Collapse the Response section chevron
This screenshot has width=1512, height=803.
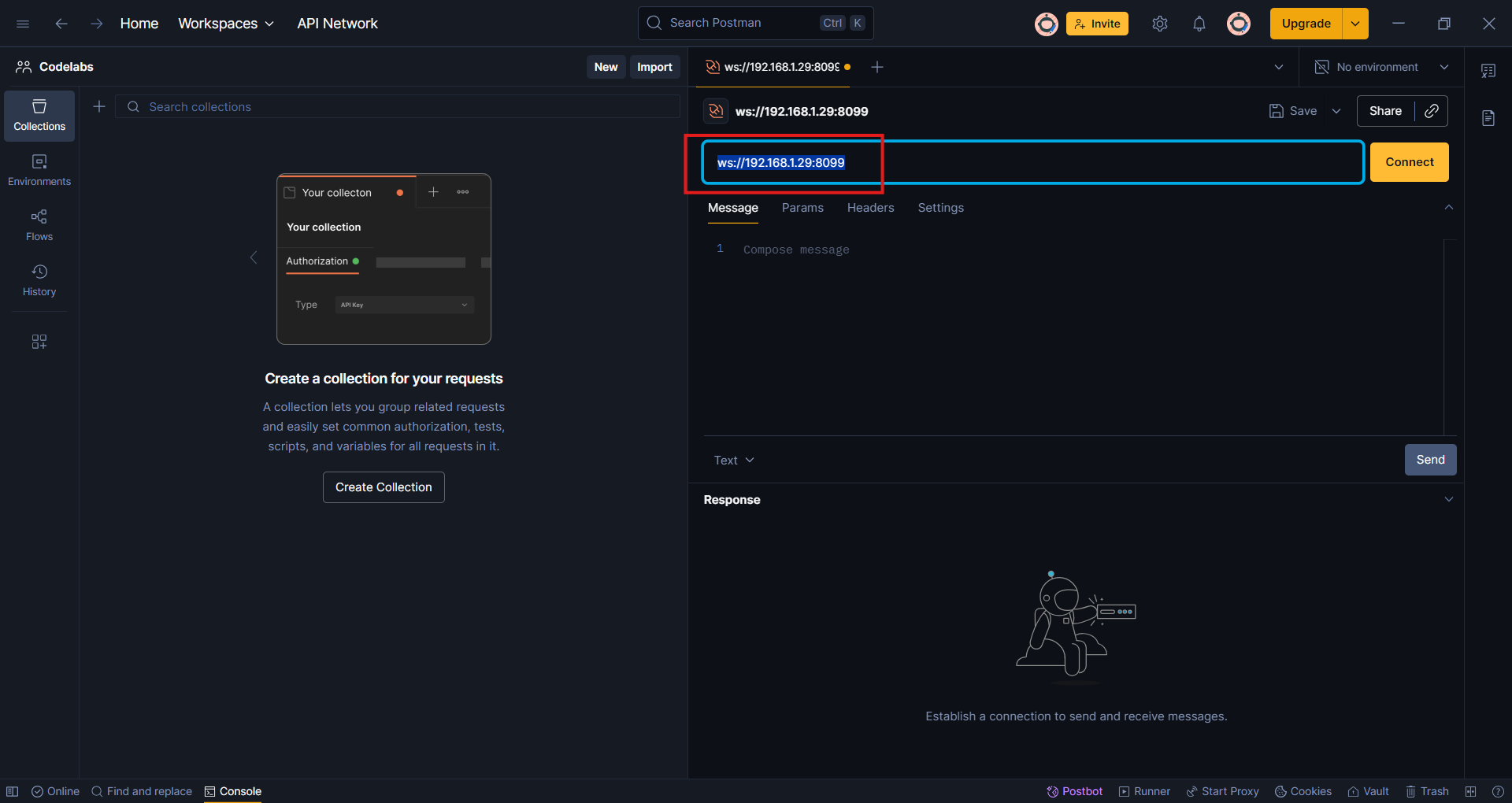tap(1448, 500)
